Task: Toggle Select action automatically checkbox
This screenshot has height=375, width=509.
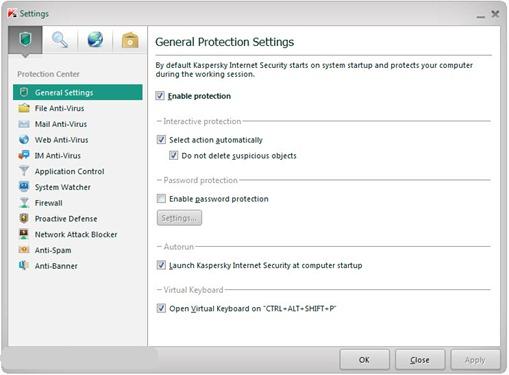Action: click(161, 140)
